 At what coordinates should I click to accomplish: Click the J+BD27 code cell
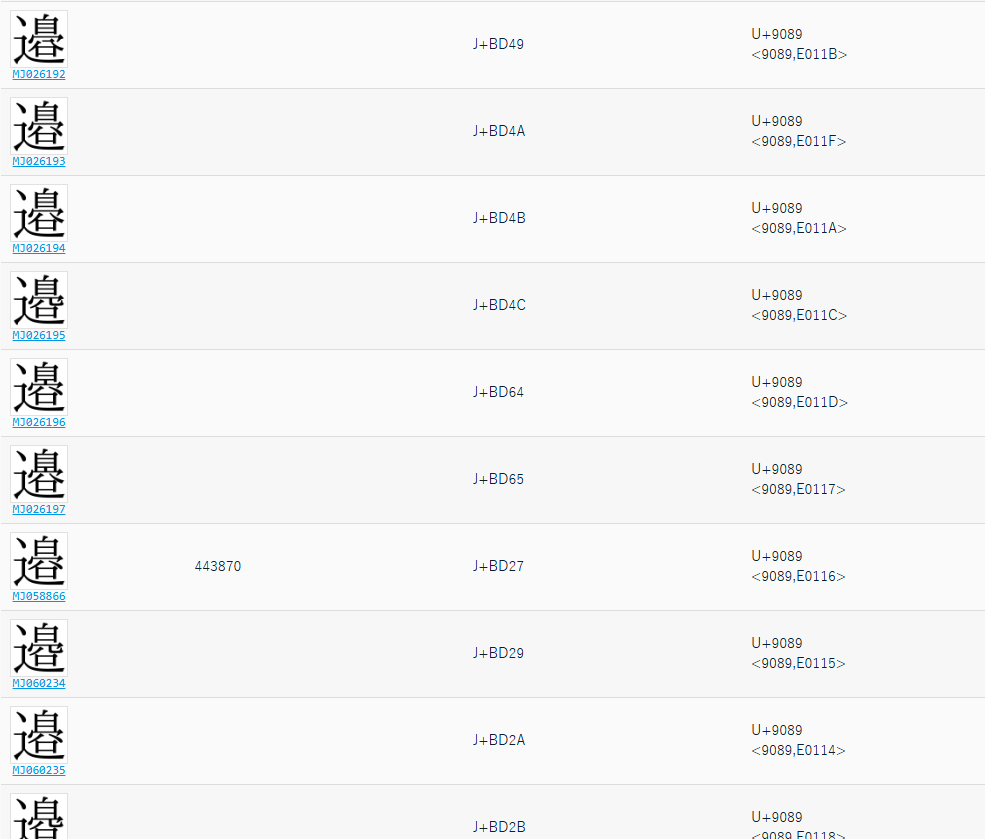pyautogui.click(x=498, y=567)
